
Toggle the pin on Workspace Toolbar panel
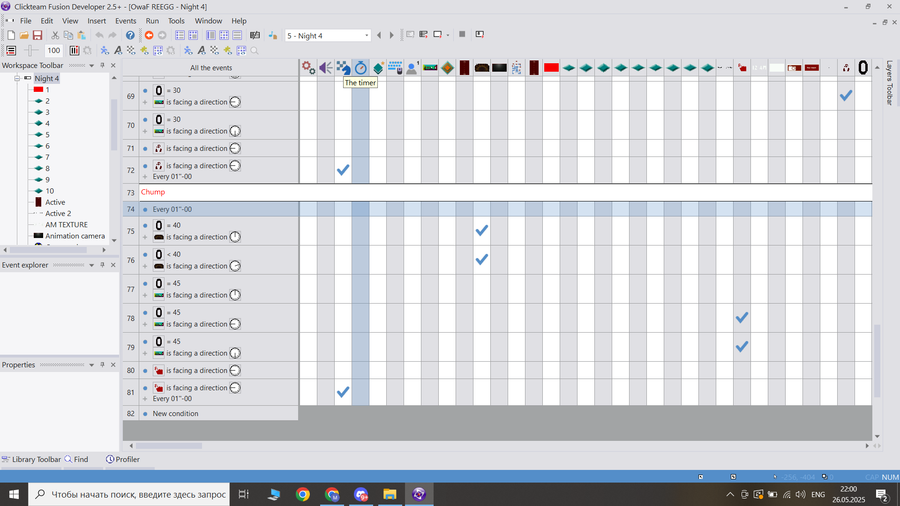pos(102,65)
